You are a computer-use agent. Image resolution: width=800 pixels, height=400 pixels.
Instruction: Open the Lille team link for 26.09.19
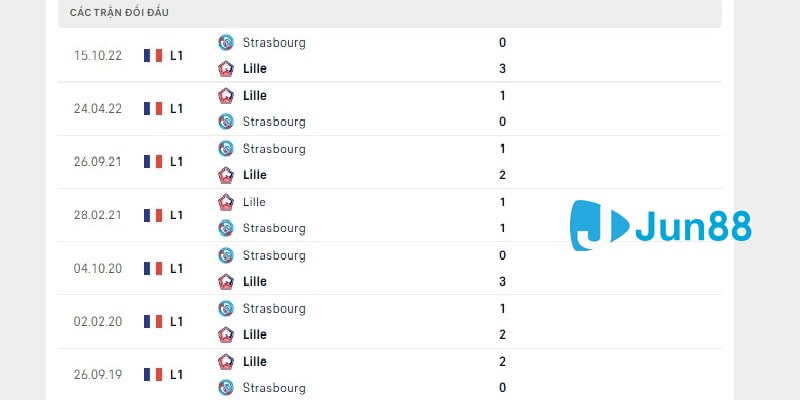coord(255,361)
